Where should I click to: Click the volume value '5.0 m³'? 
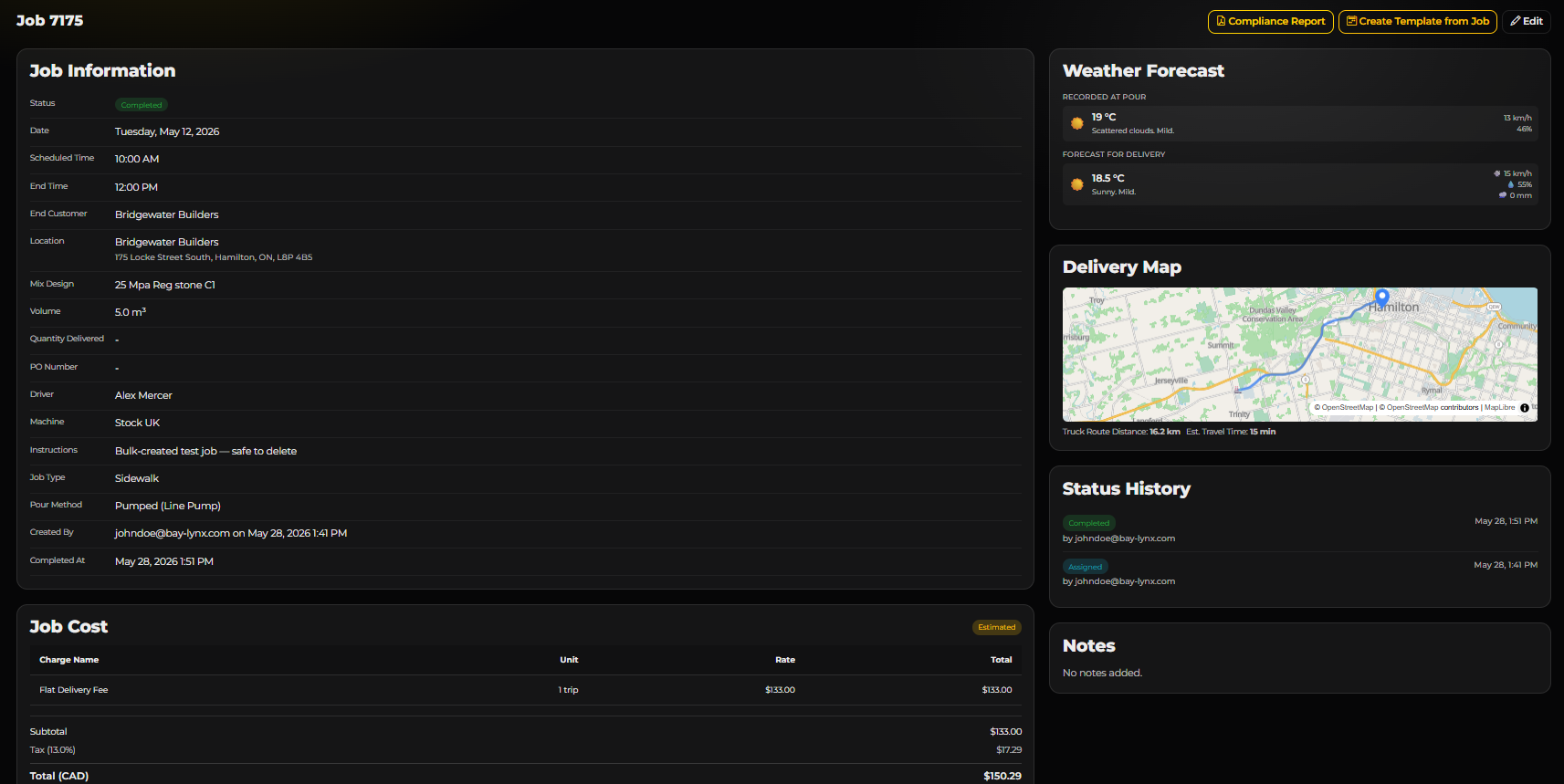131,312
